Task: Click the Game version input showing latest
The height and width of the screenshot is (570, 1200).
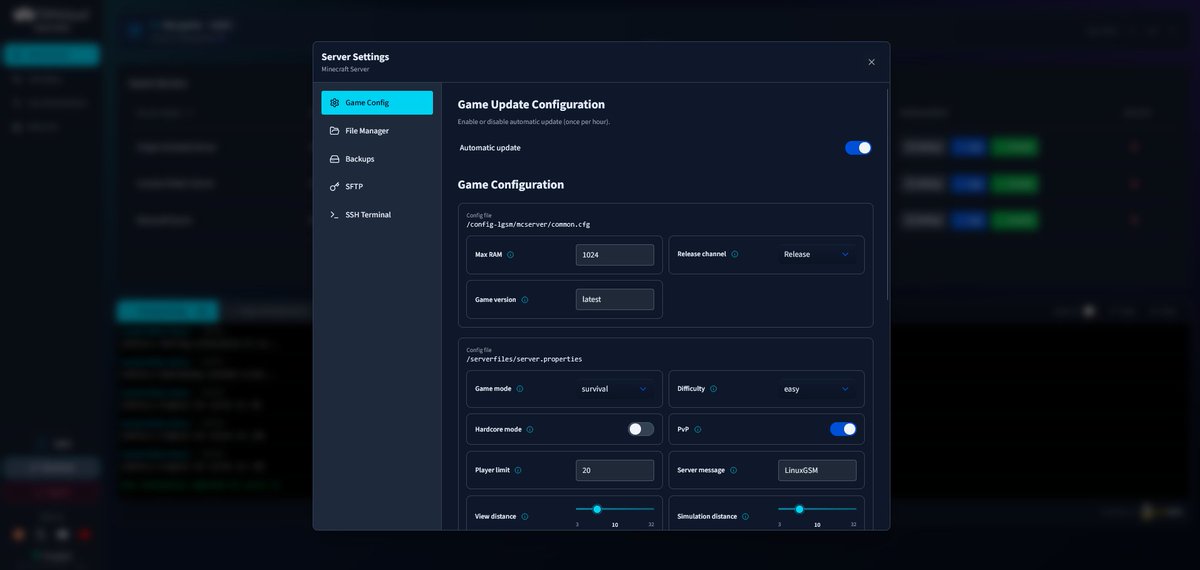Action: pyautogui.click(x=615, y=299)
